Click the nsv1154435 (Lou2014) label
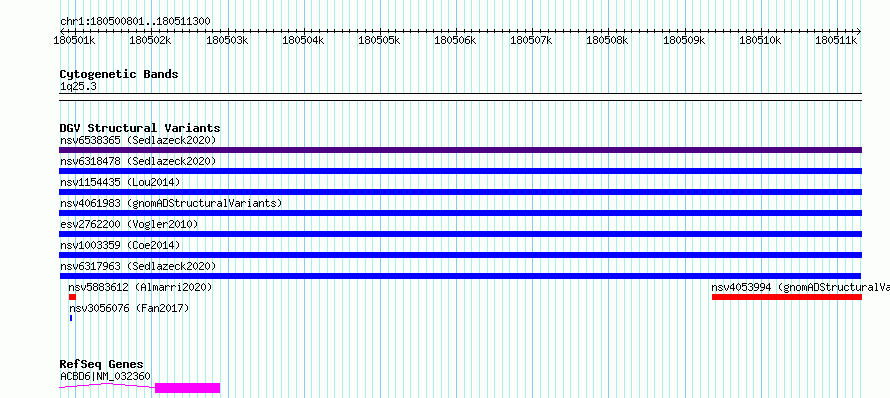Viewport: 890px width, 398px height. pyautogui.click(x=120, y=182)
